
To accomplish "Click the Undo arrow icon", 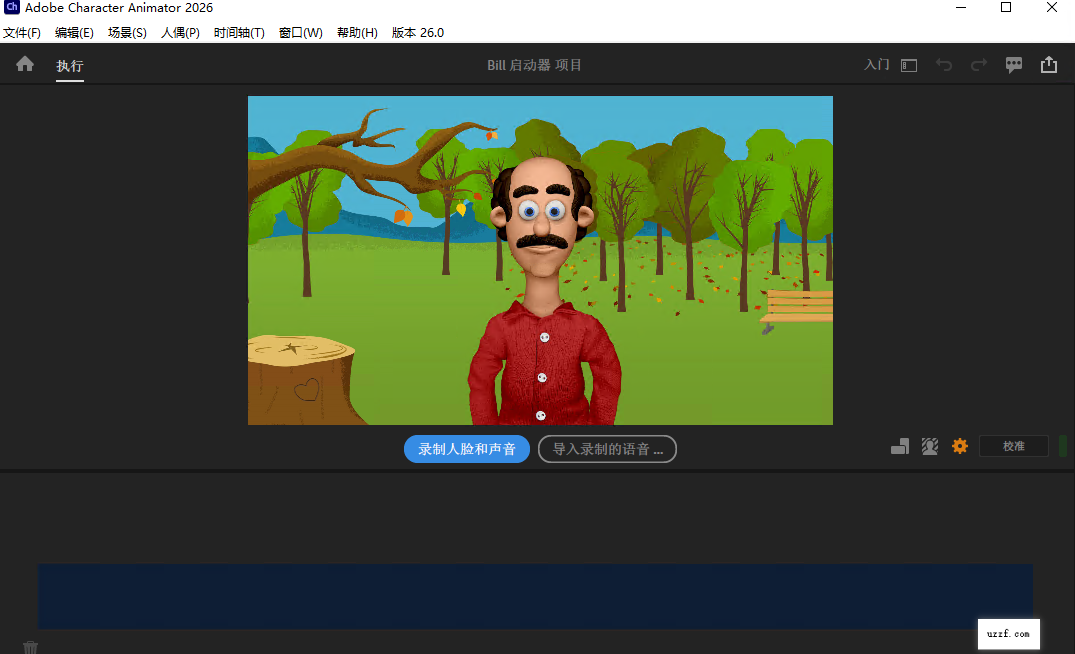I will 944,64.
